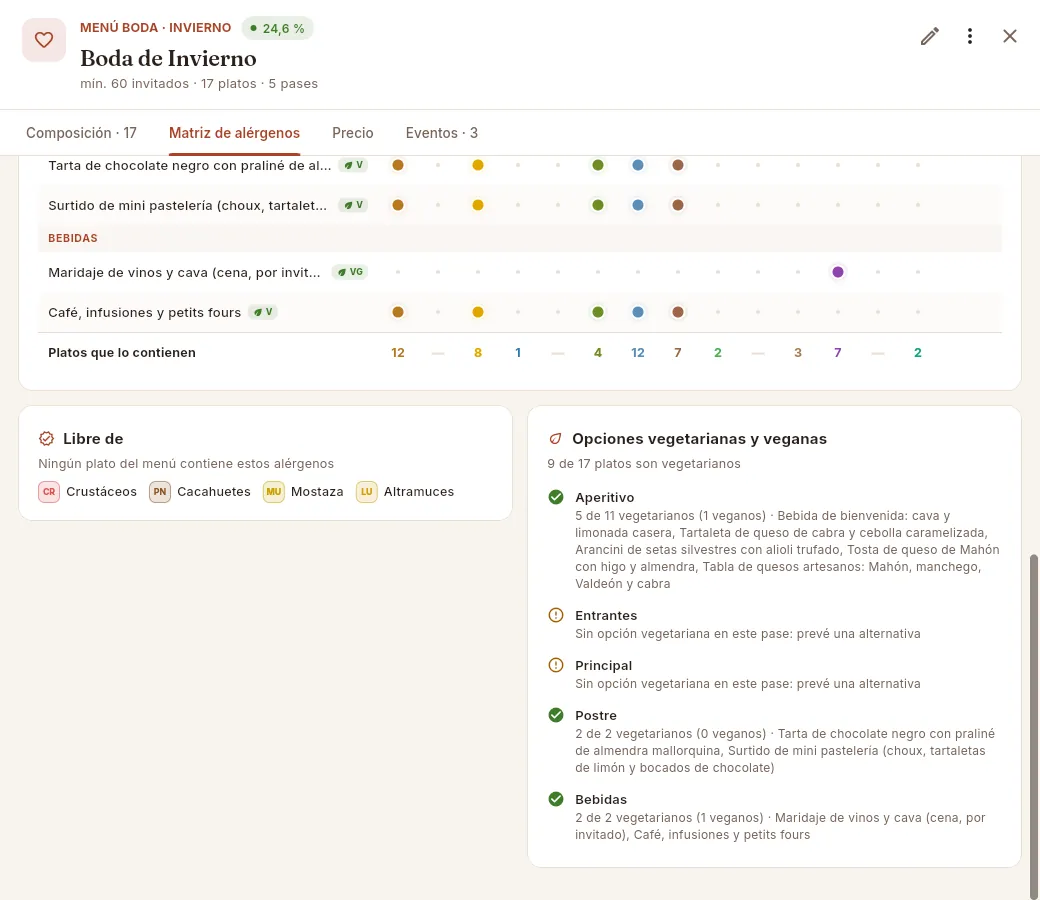Click the Maridaje de vinos y cava row name

pyautogui.click(x=184, y=272)
